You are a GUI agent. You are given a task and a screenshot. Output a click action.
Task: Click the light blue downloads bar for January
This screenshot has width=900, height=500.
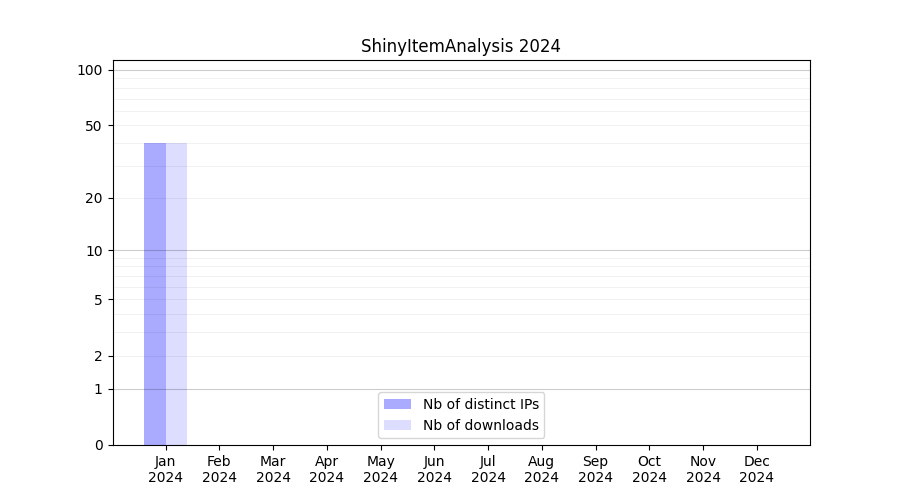coord(177,294)
